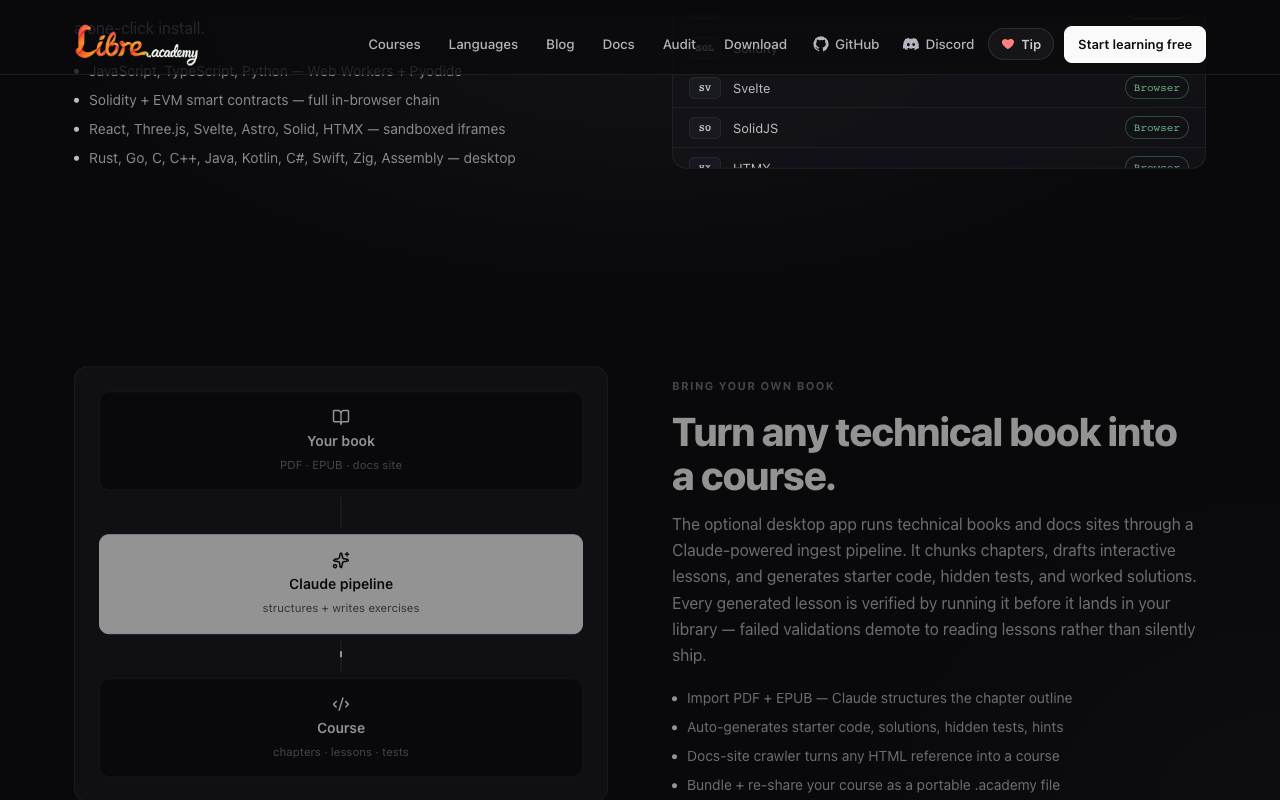Click the Svelte row in language list
The image size is (1280, 800).
[939, 88]
